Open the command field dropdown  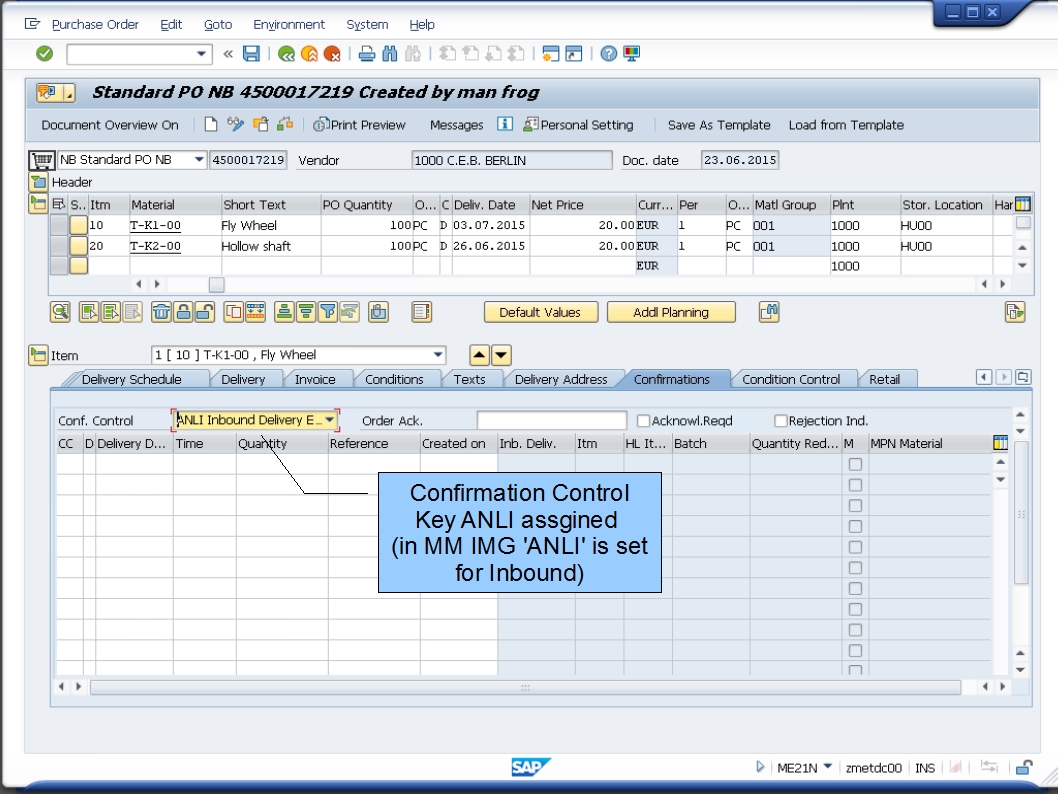coord(201,54)
